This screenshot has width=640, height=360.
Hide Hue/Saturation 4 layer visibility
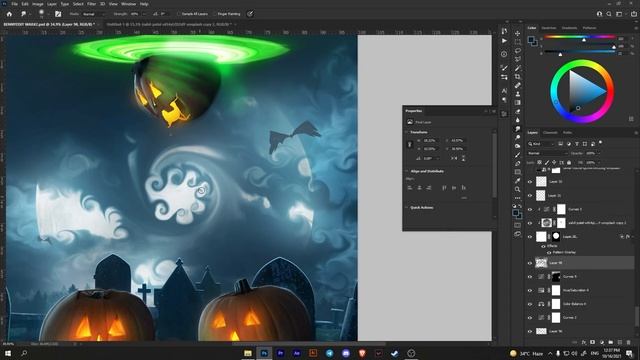530,291
